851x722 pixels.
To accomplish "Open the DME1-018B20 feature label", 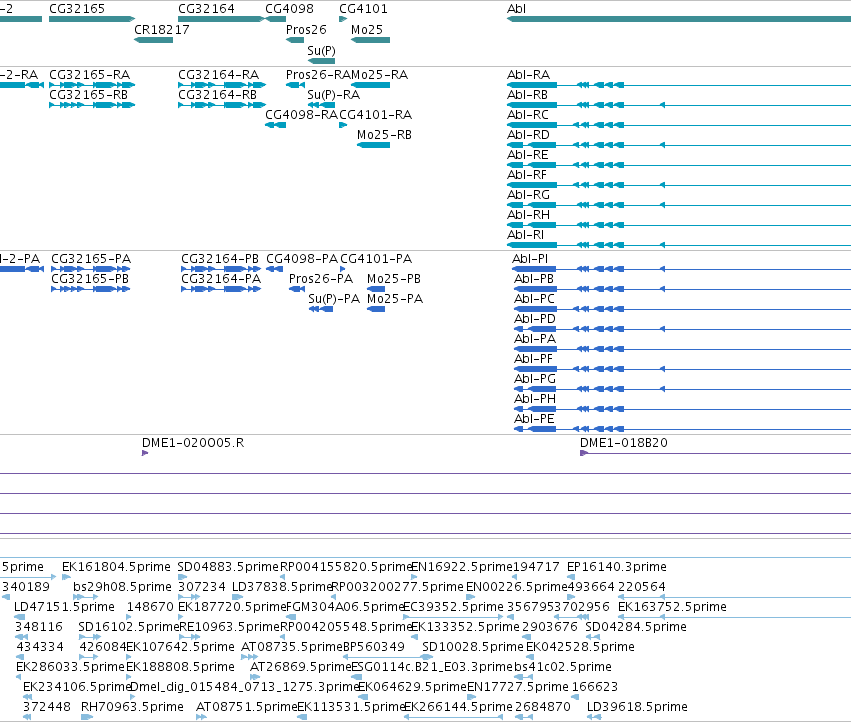I will click(624, 442).
